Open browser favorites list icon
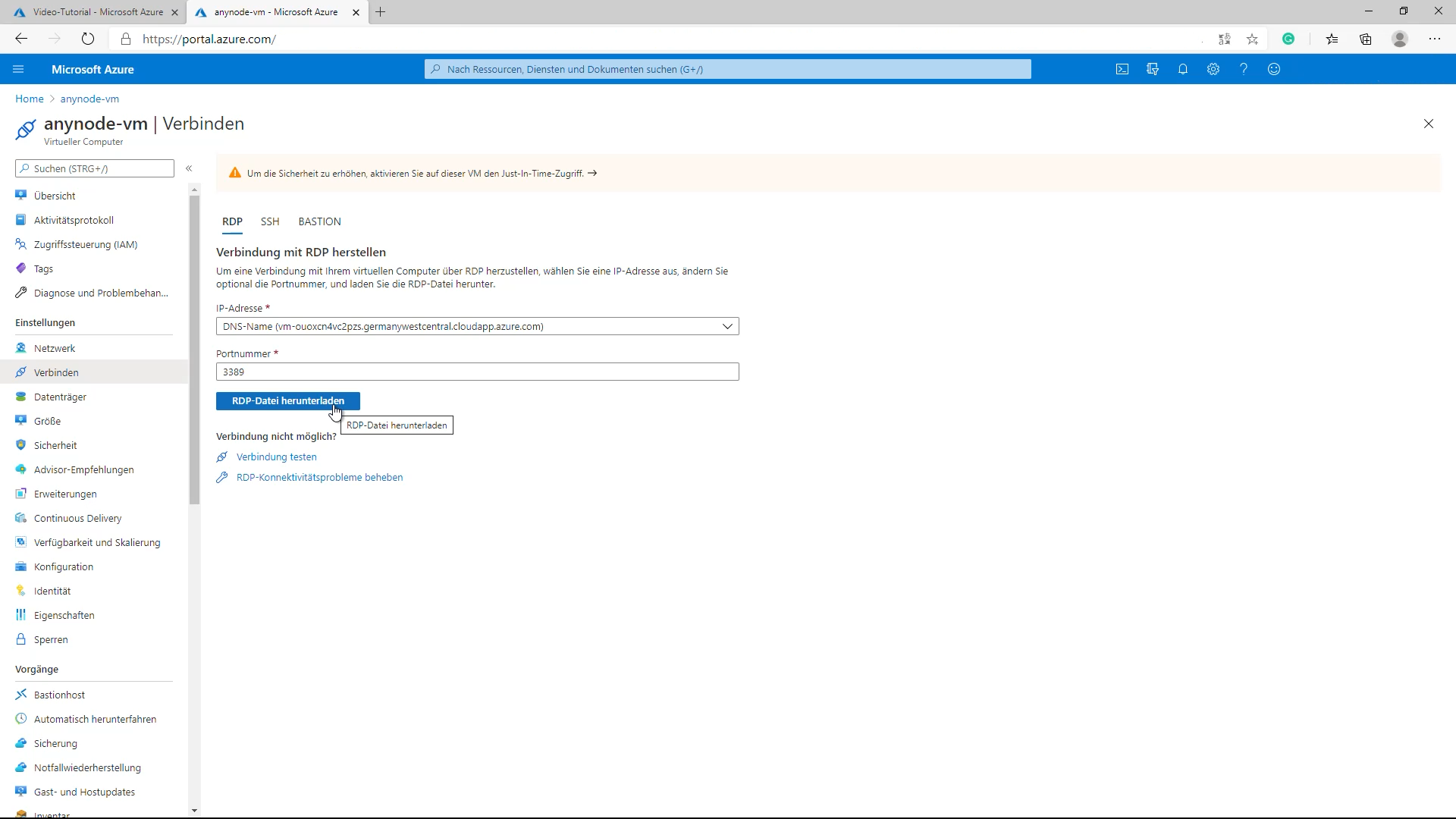This screenshot has width=1456, height=819. tap(1332, 39)
